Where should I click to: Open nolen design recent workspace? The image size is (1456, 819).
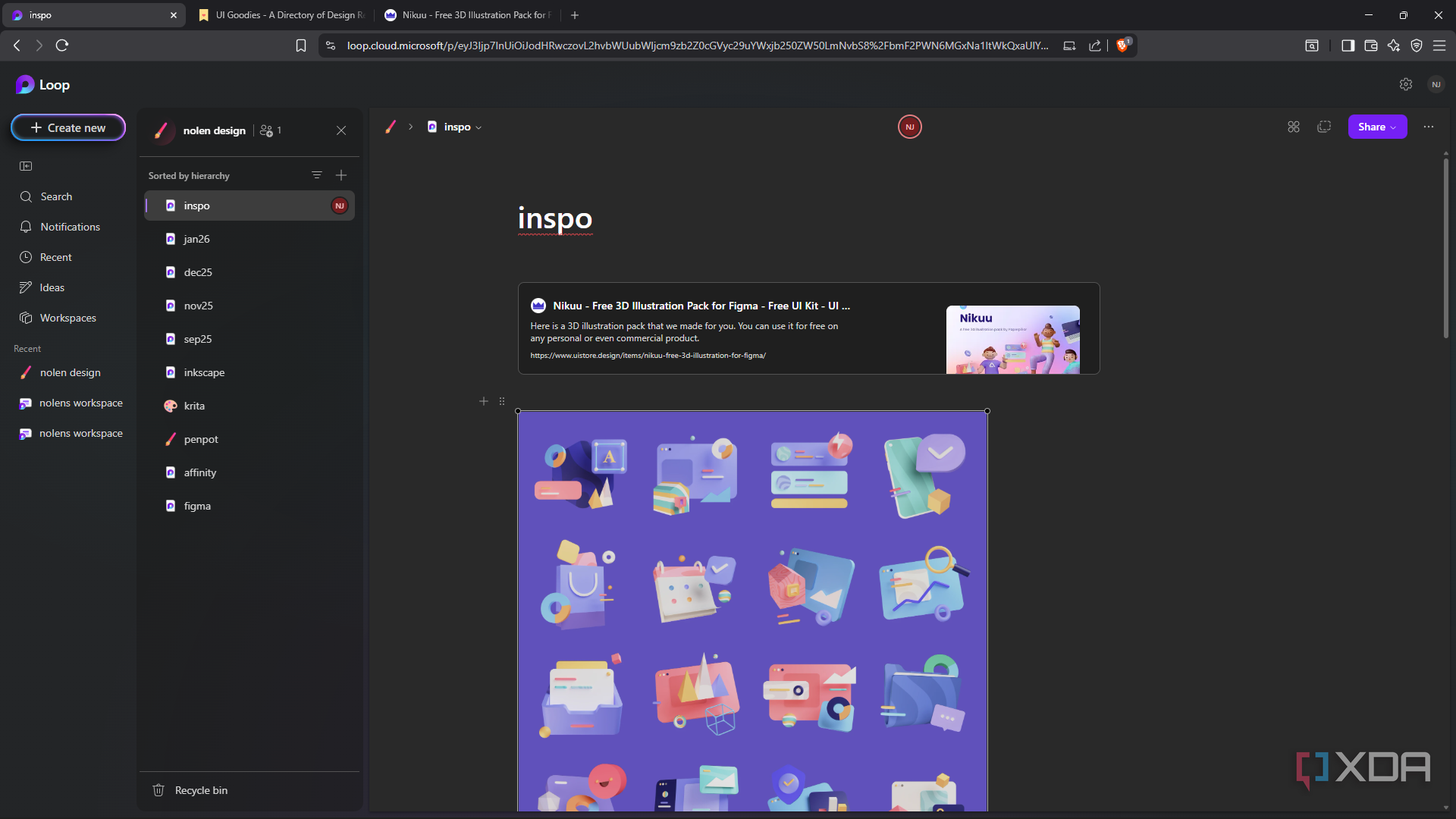pyautogui.click(x=61, y=372)
